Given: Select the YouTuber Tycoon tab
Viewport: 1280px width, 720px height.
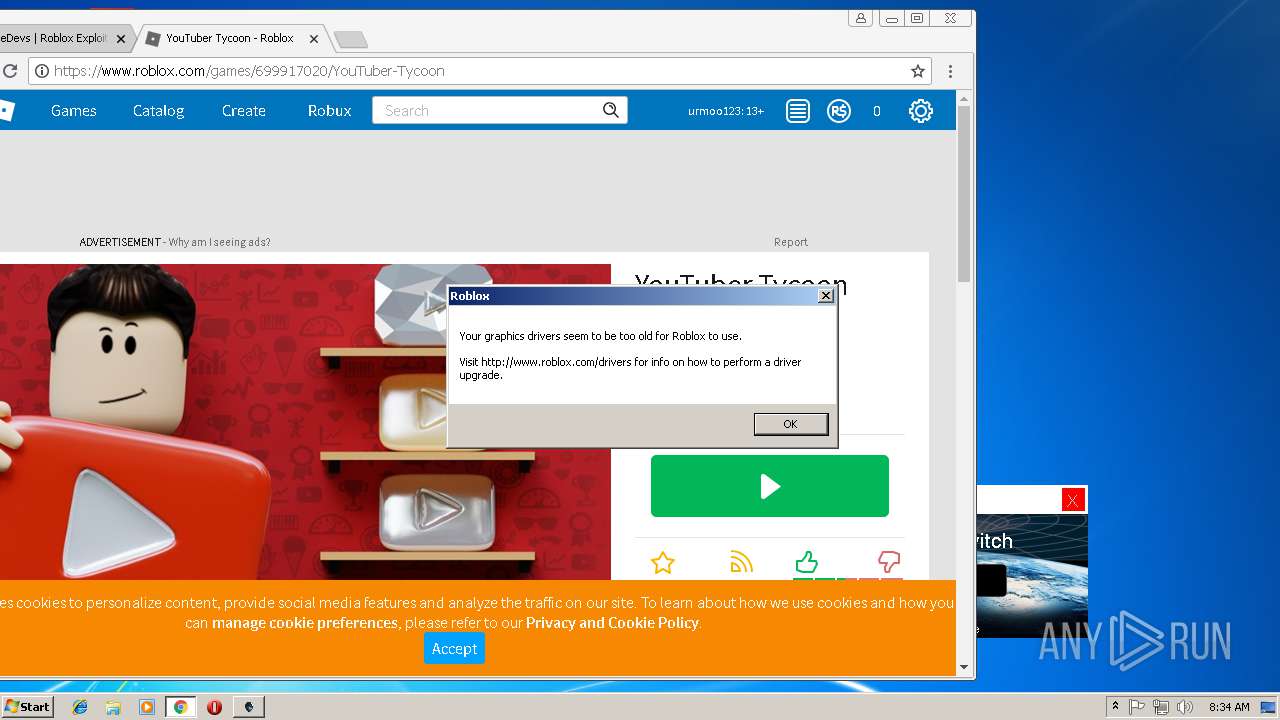Looking at the screenshot, I should pos(228,39).
